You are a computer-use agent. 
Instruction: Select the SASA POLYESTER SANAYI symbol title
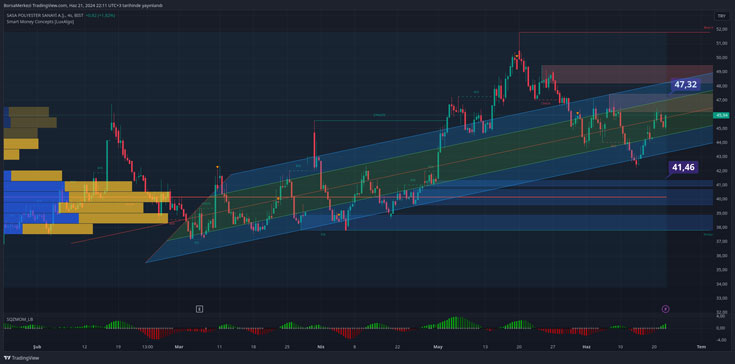pos(45,15)
